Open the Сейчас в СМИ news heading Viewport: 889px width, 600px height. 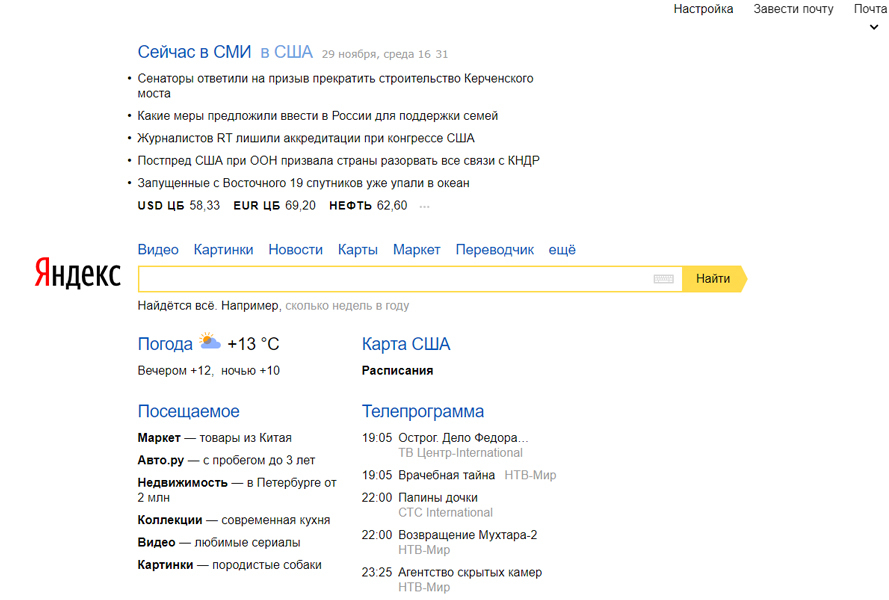tap(194, 52)
